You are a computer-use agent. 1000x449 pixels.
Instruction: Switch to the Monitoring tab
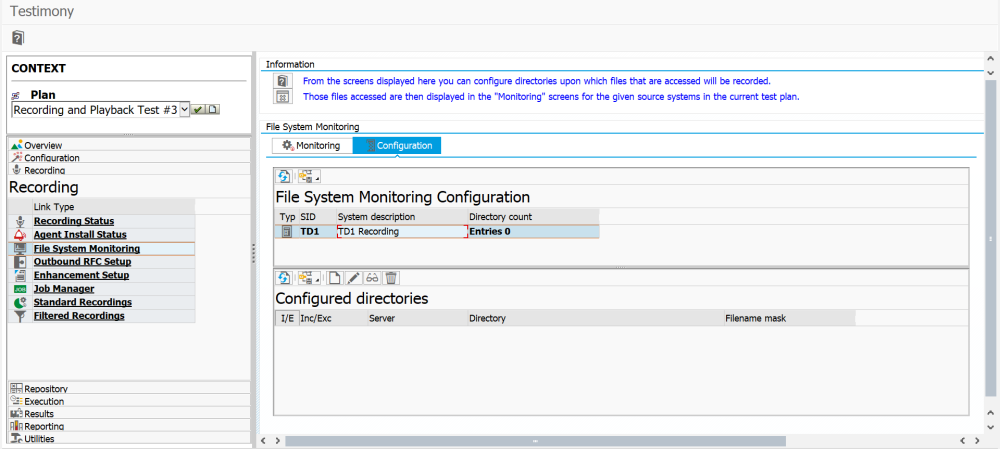[x=312, y=145]
